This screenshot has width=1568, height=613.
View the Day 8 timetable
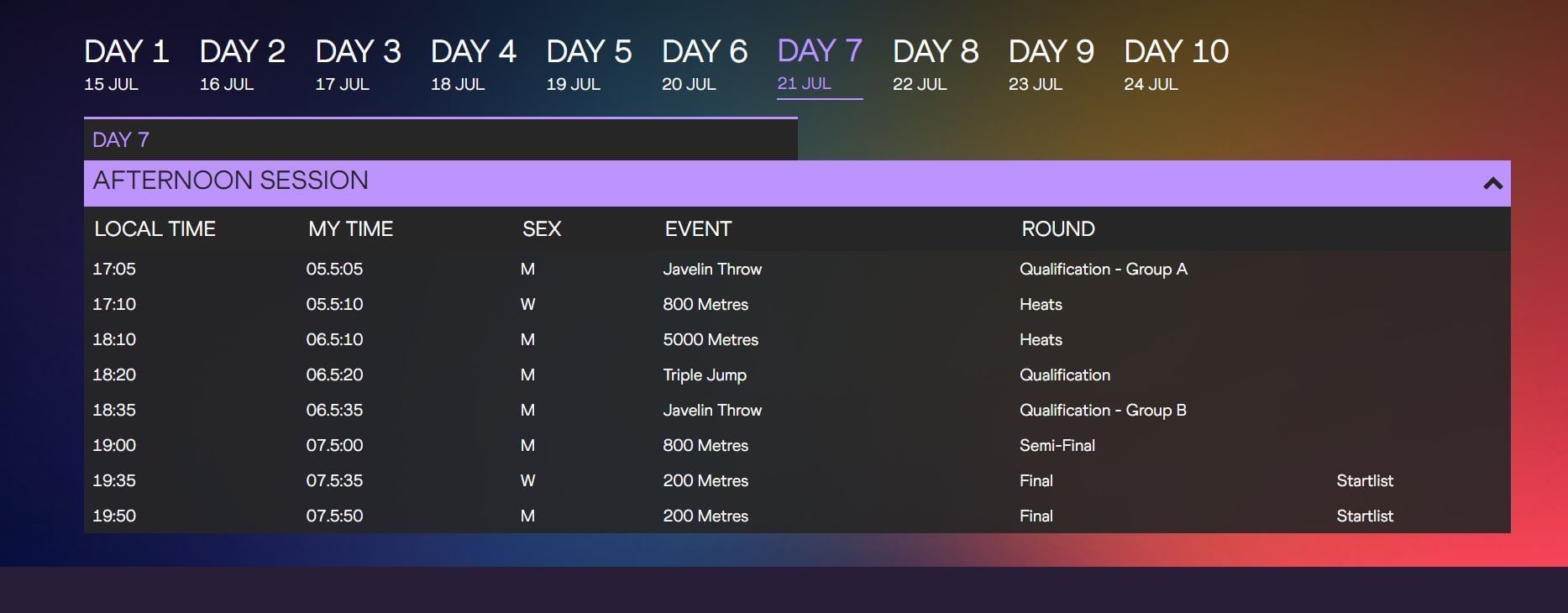[x=935, y=63]
